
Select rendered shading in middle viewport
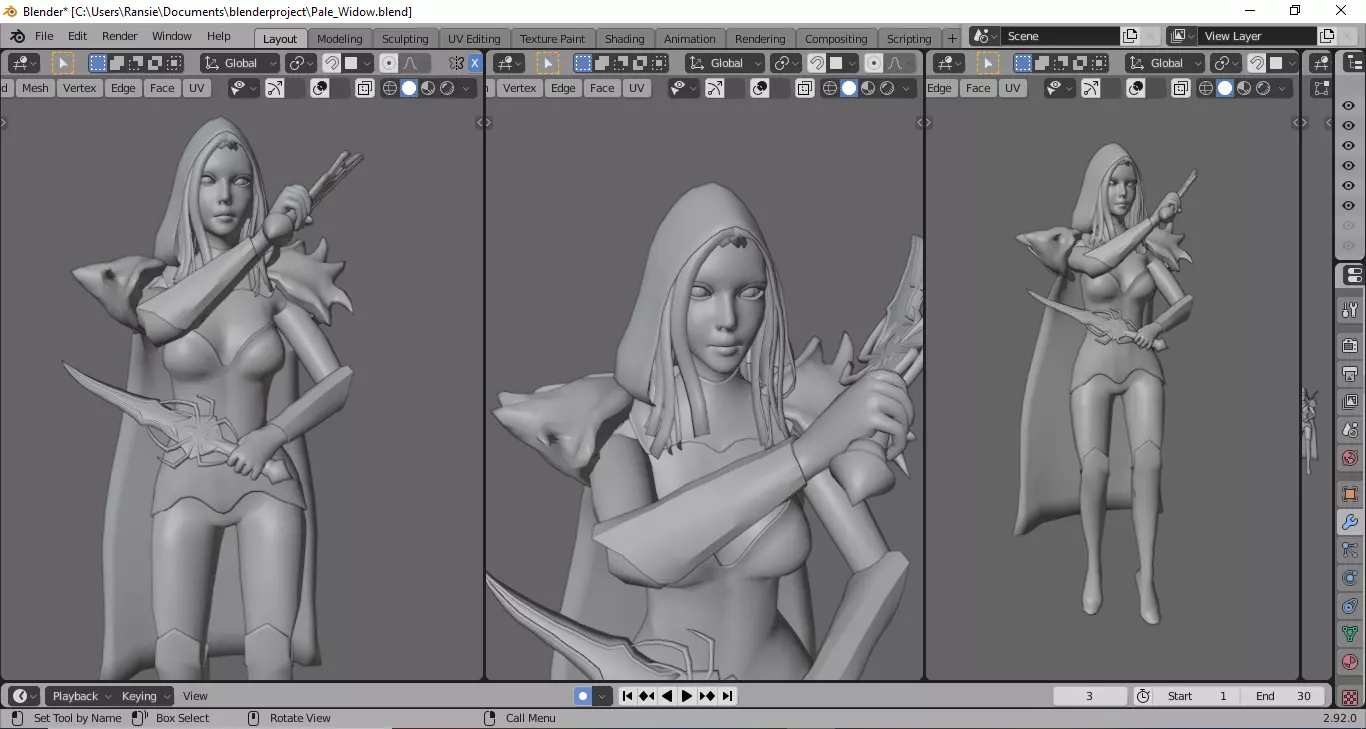(x=887, y=88)
